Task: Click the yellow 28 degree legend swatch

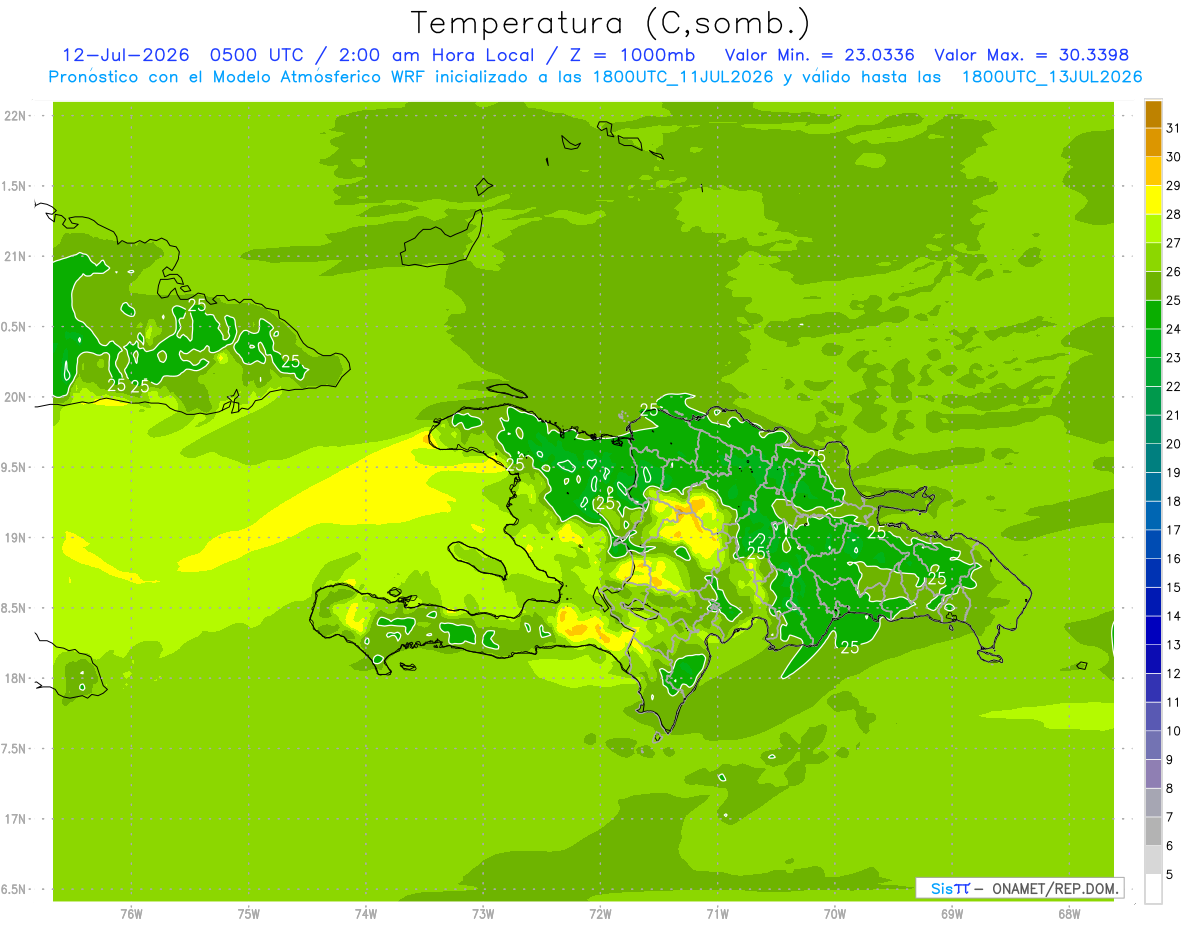Action: tap(1153, 200)
